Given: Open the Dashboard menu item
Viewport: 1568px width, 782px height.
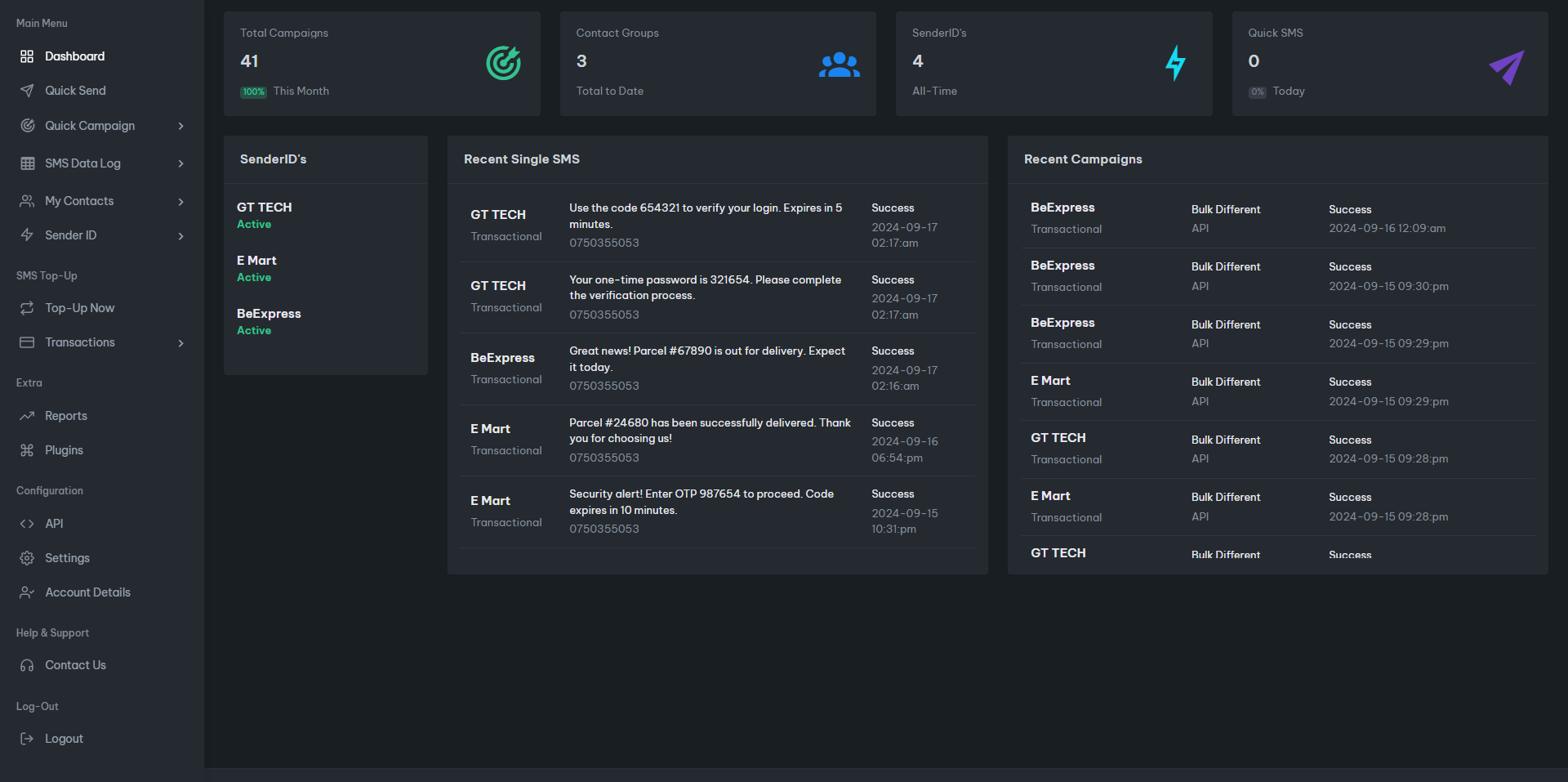Looking at the screenshot, I should 74,56.
